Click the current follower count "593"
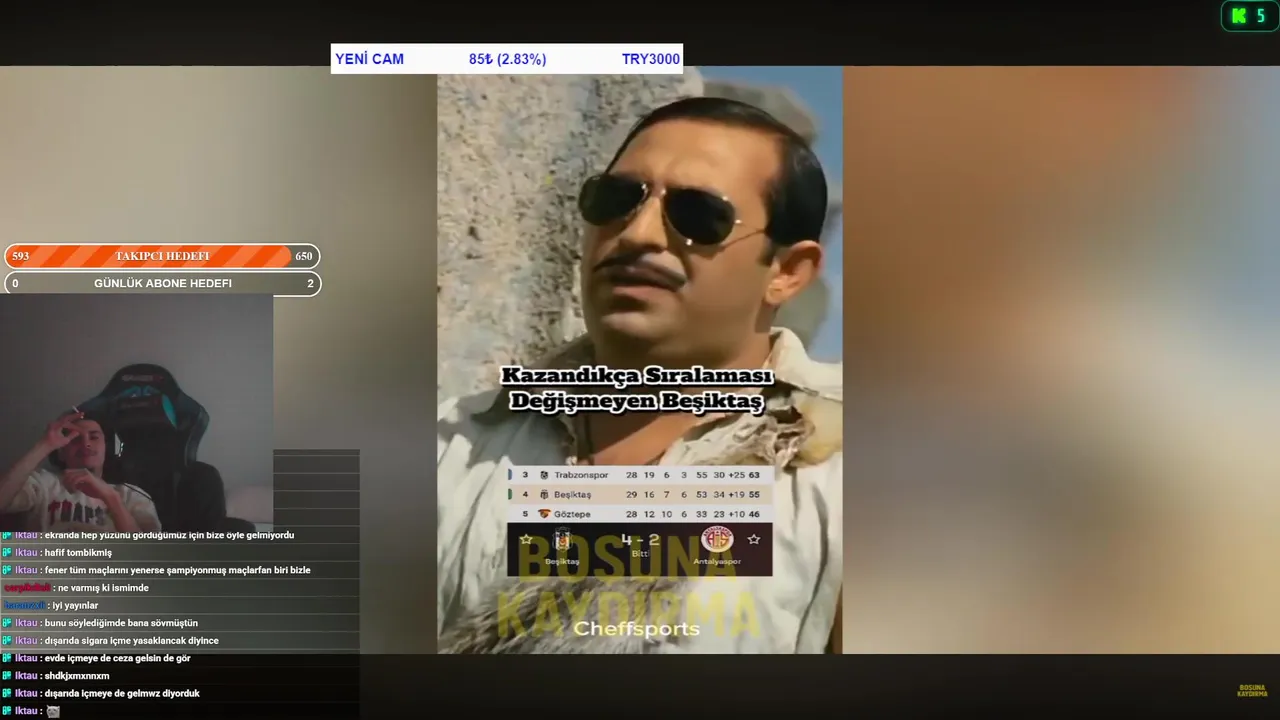This screenshot has width=1280, height=720. [x=20, y=256]
